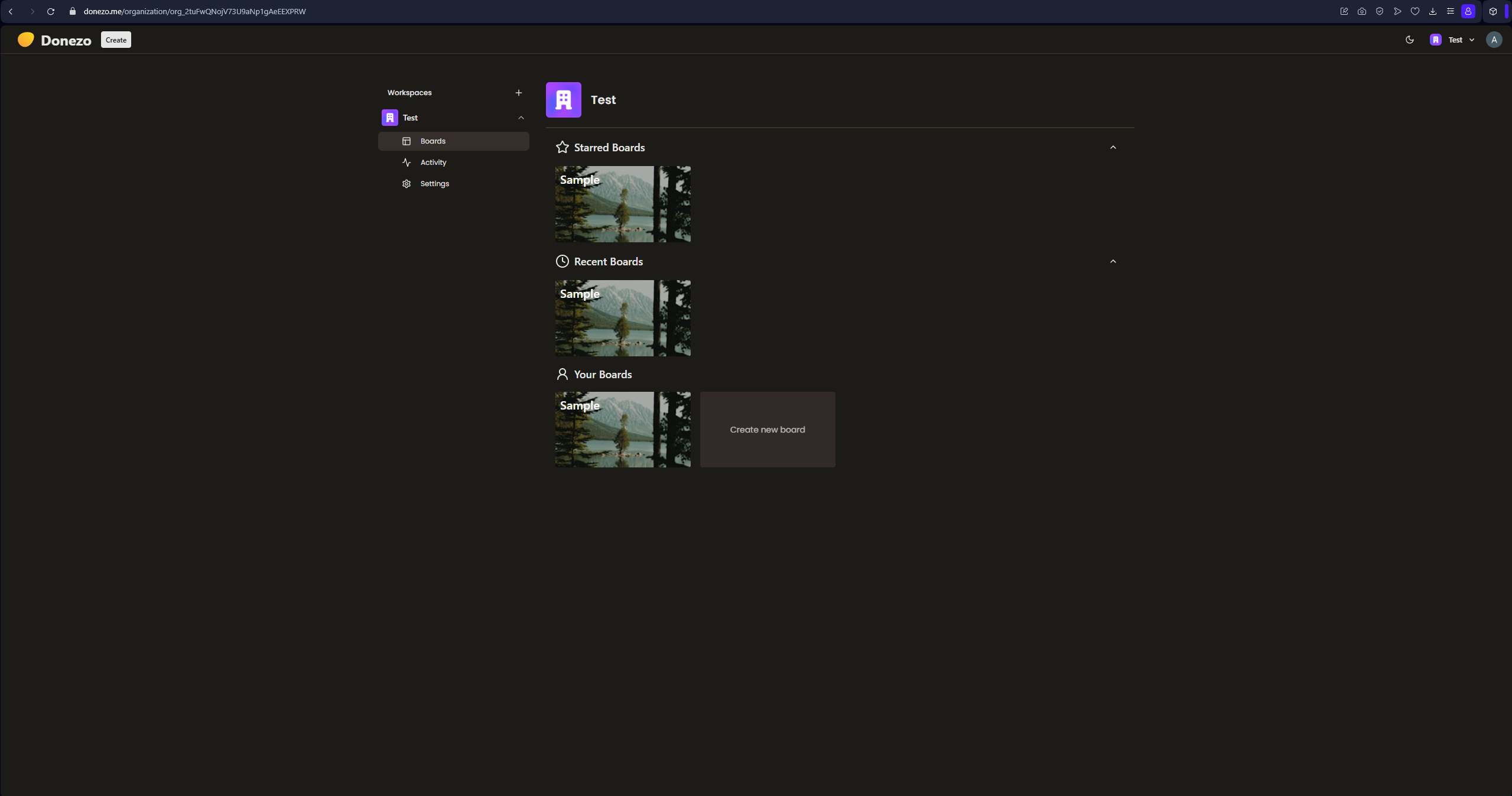Open Activity in the sidebar
1512x796 pixels.
433,163
